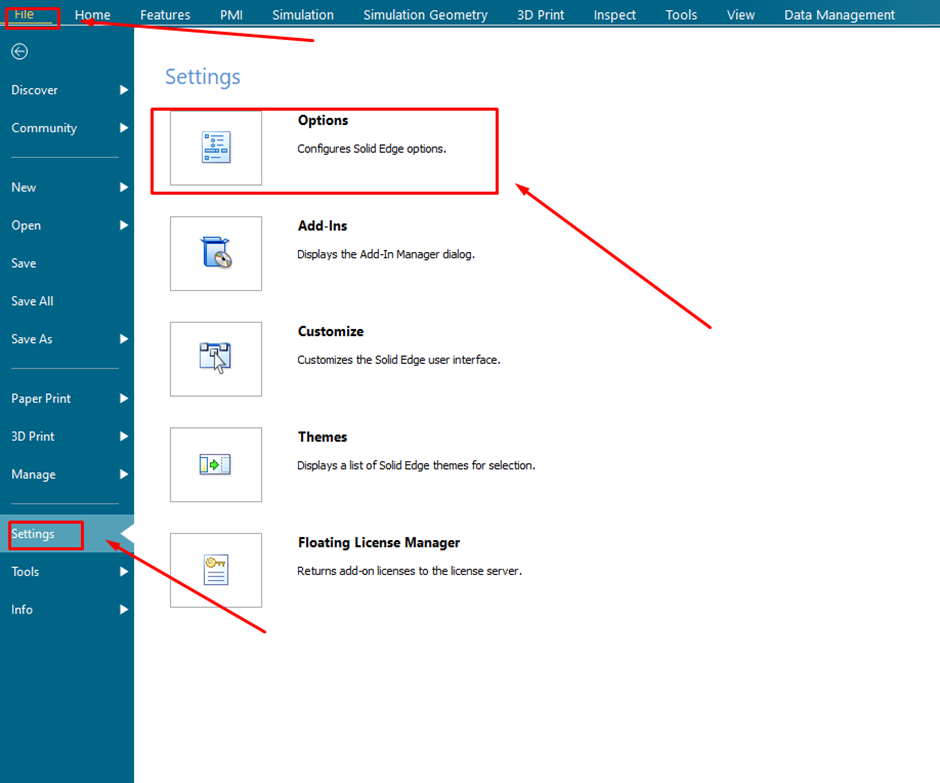This screenshot has width=940, height=783.
Task: Open the PMI ribbon tab
Action: 231,14
